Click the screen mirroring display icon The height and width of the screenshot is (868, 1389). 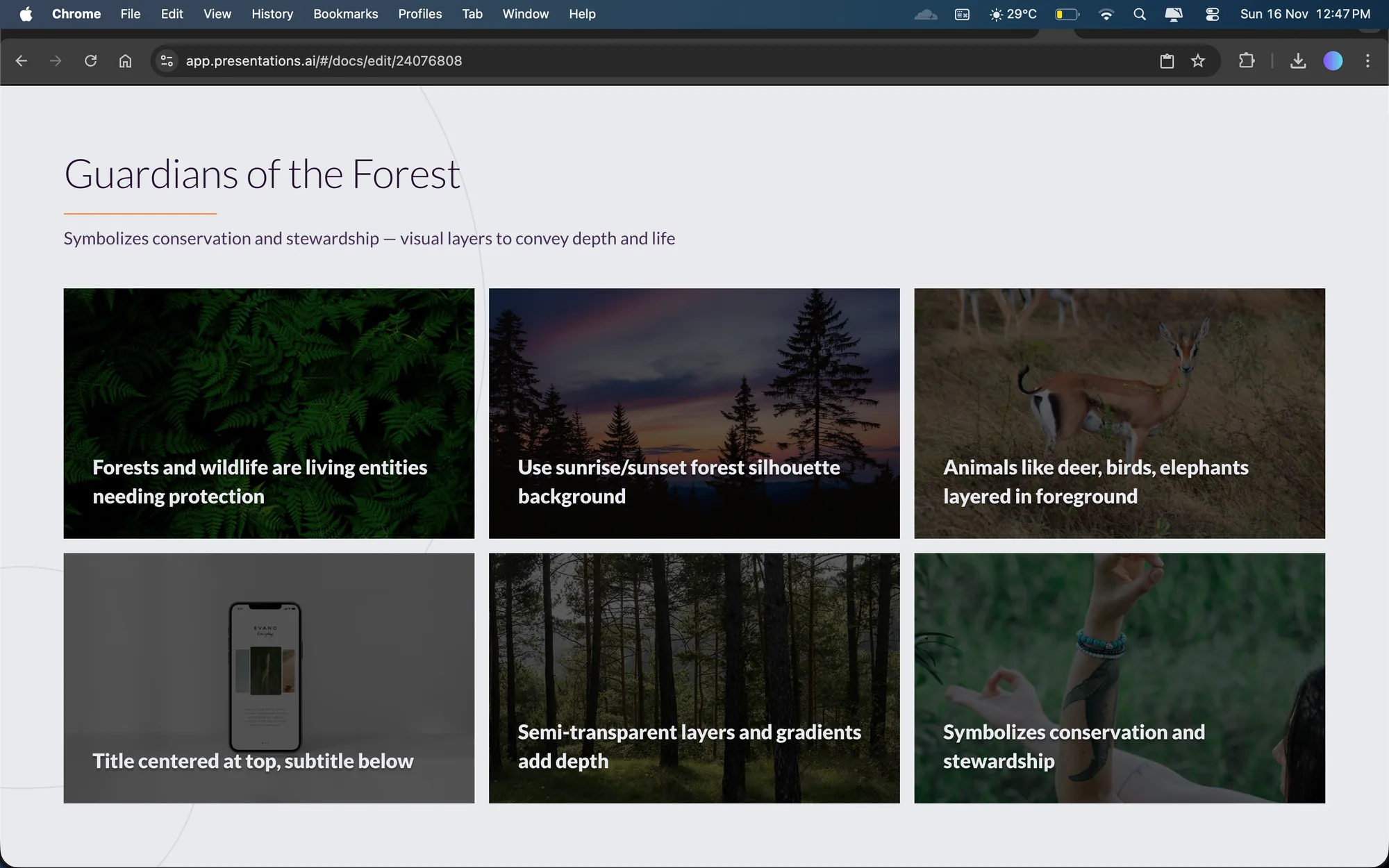(1174, 14)
